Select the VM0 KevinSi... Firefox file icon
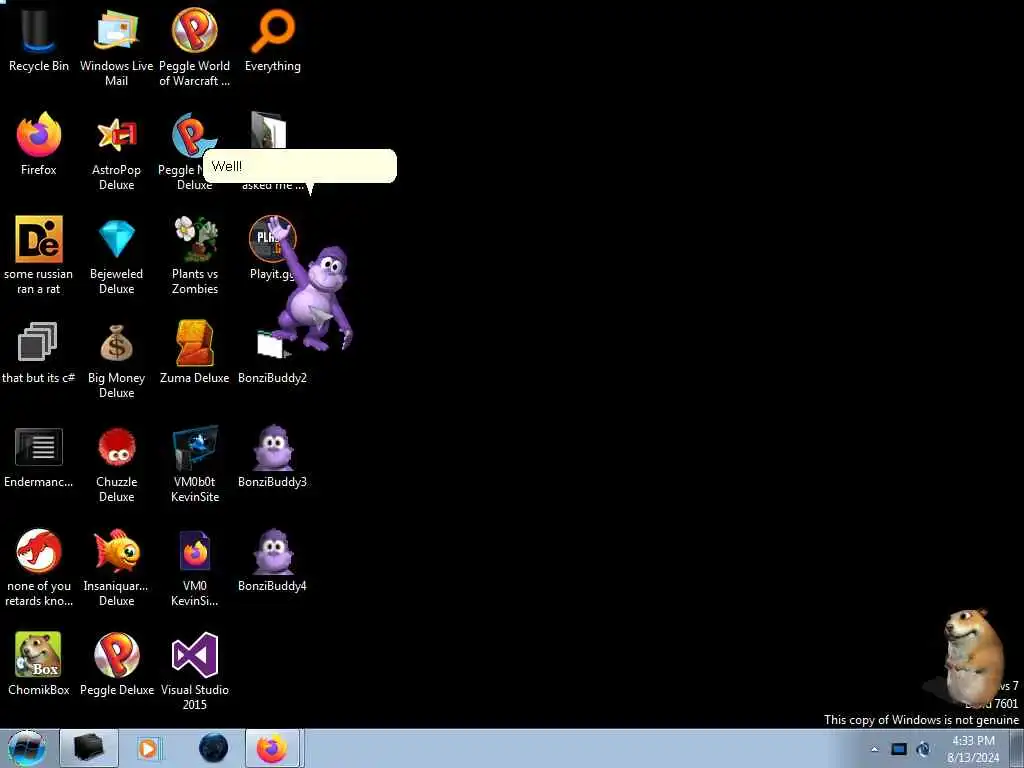1024x768 pixels. tap(195, 567)
